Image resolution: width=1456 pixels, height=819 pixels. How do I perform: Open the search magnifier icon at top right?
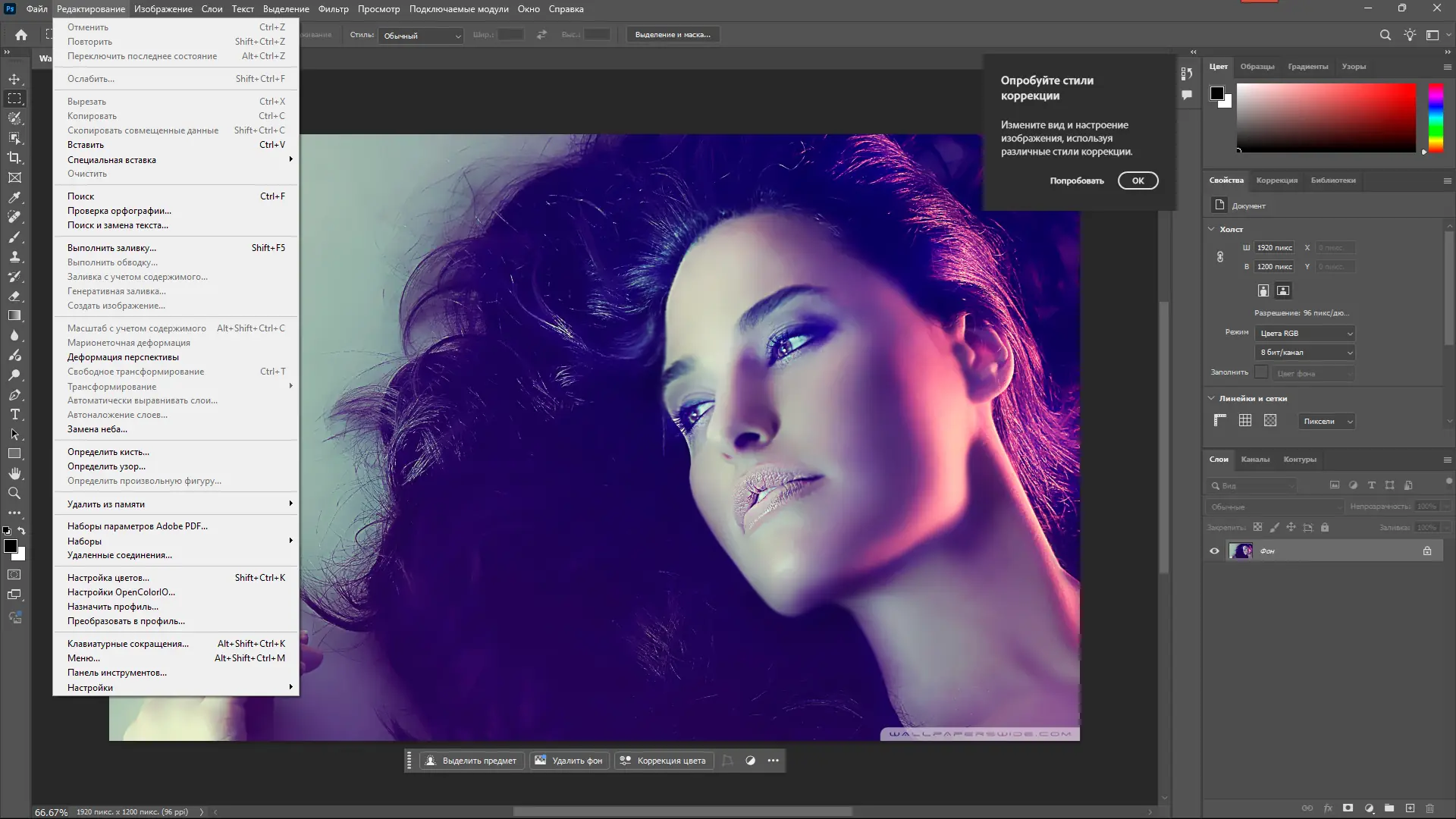pyautogui.click(x=1385, y=35)
